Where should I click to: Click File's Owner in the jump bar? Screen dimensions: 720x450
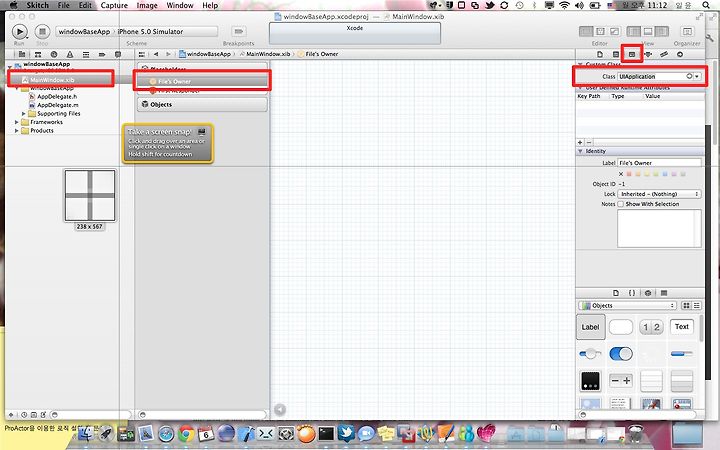[318, 54]
